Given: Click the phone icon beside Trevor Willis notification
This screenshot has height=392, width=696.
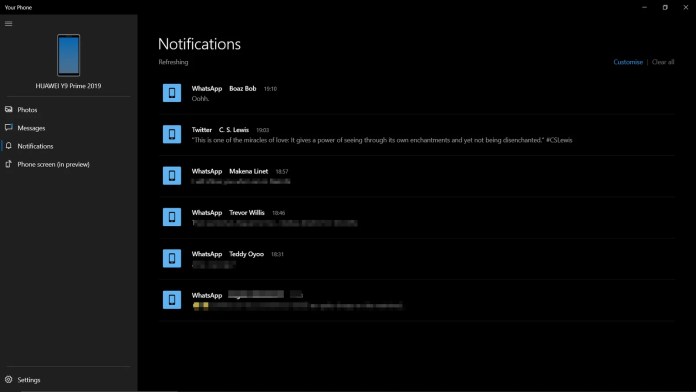Looking at the screenshot, I should click(172, 217).
